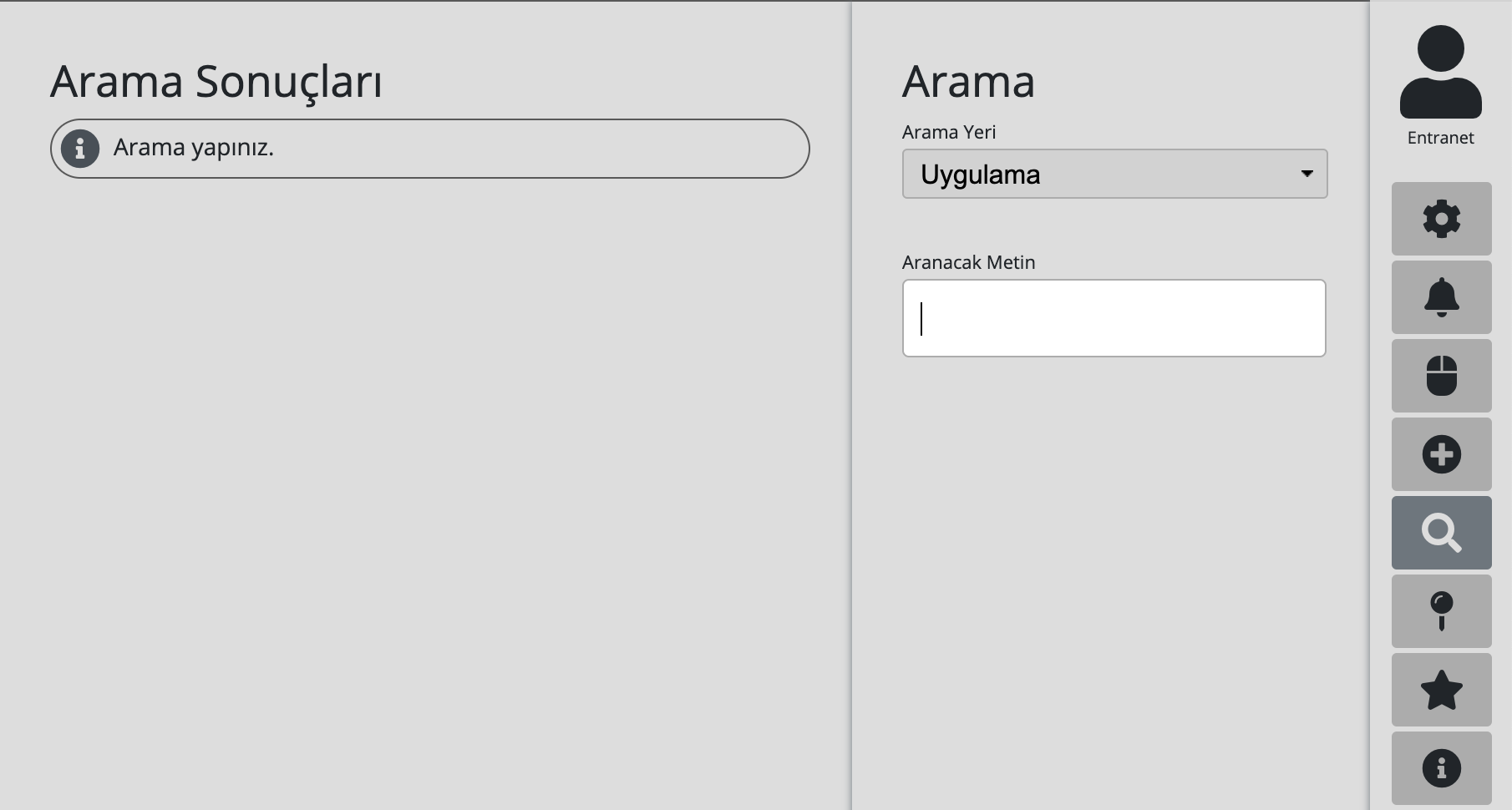Screen dimensions: 1512x810
Task: Click the empty area of the results panel
Action: [426, 493]
